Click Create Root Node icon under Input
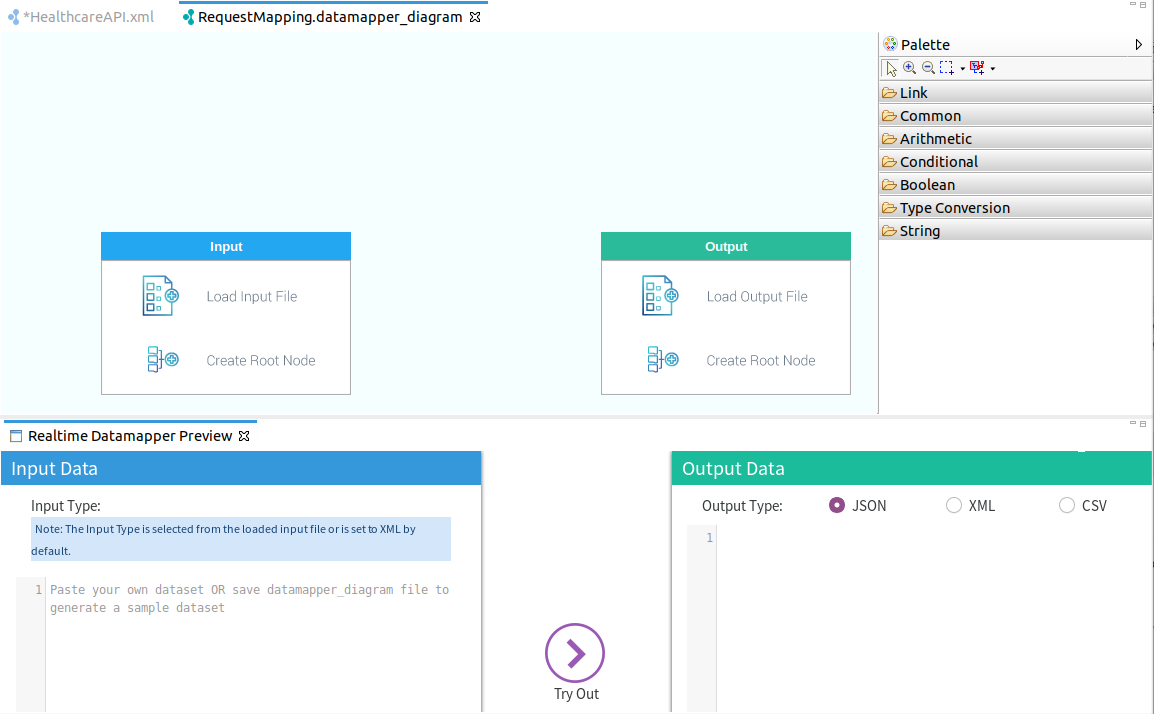The width and height of the screenshot is (1154, 714). pos(160,359)
